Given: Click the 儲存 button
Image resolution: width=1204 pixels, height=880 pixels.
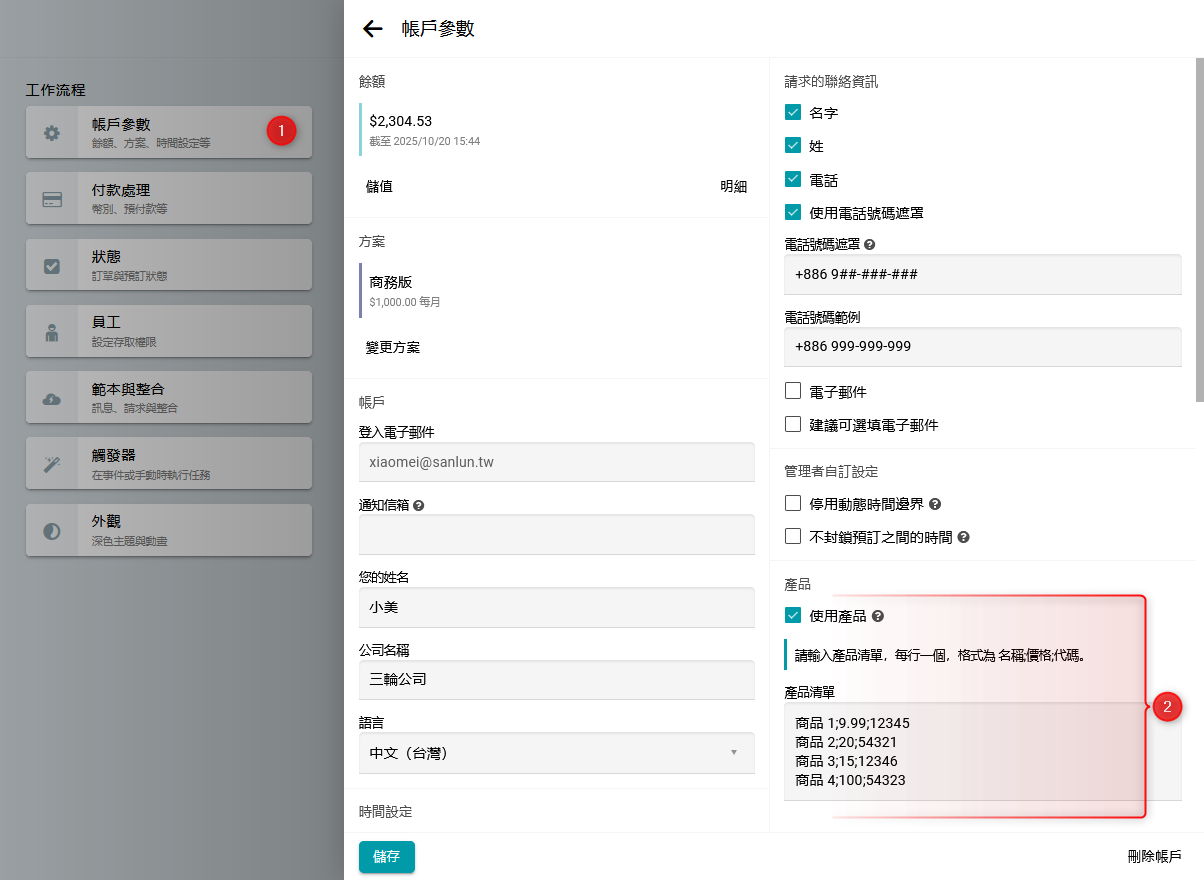Looking at the screenshot, I should [386, 857].
